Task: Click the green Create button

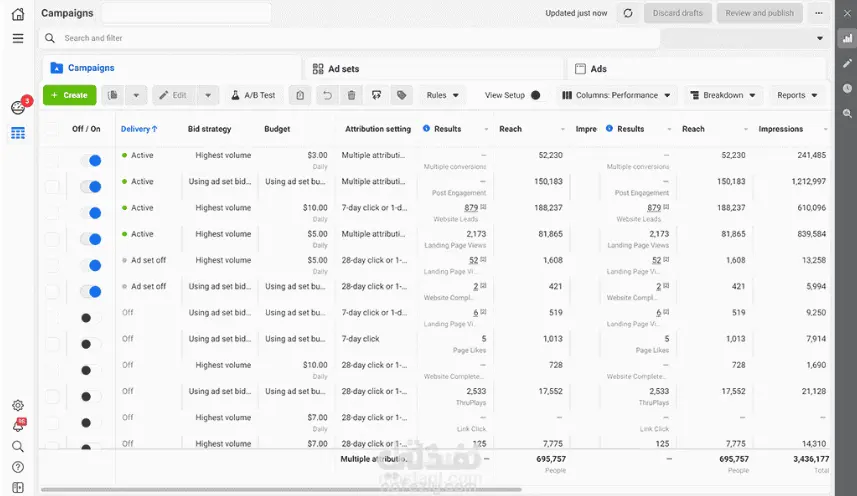Action: pyautogui.click(x=69, y=95)
